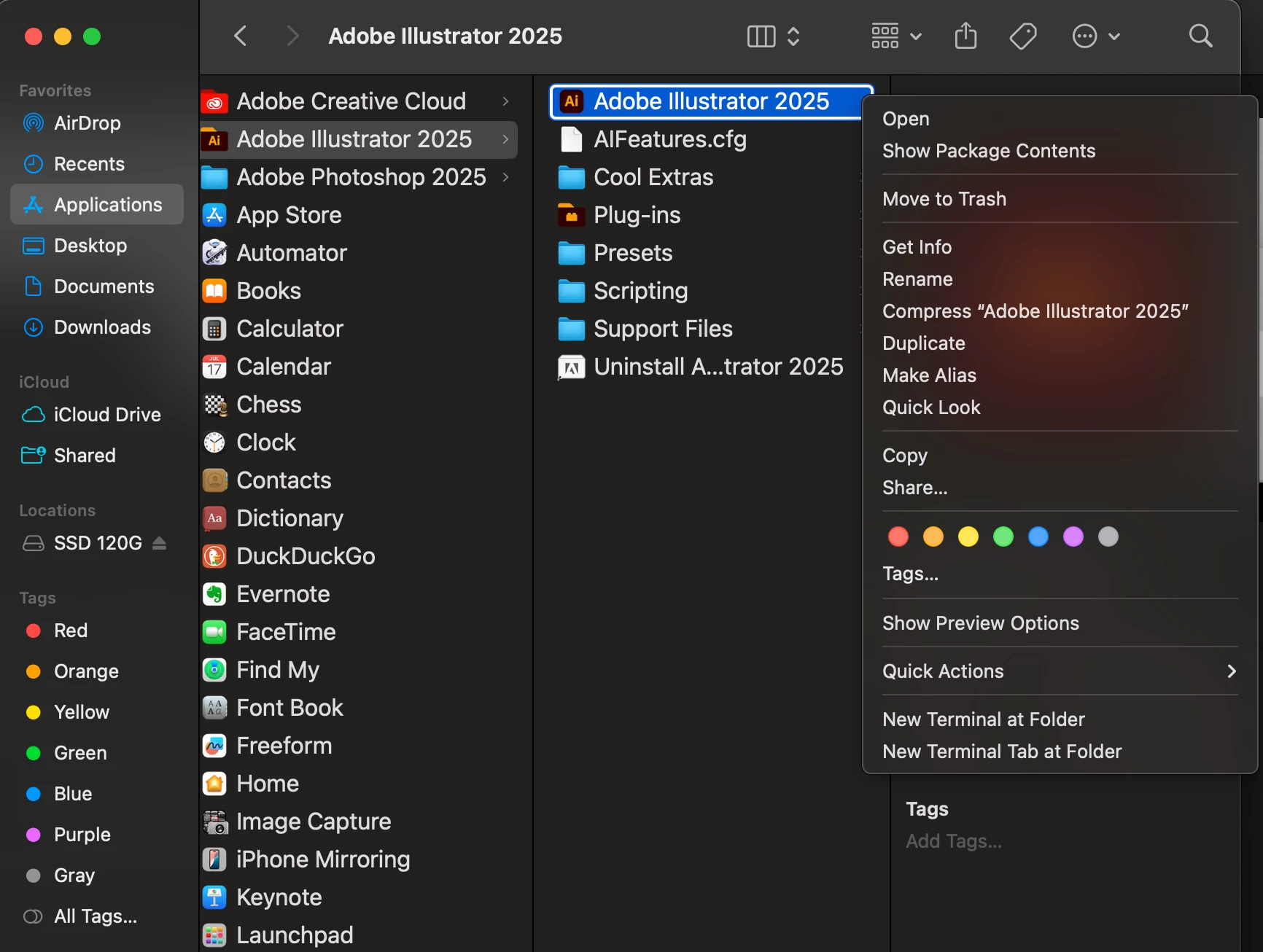Viewport: 1263px width, 952px height.
Task: Apply the green tag color dot
Action: pos(1003,537)
